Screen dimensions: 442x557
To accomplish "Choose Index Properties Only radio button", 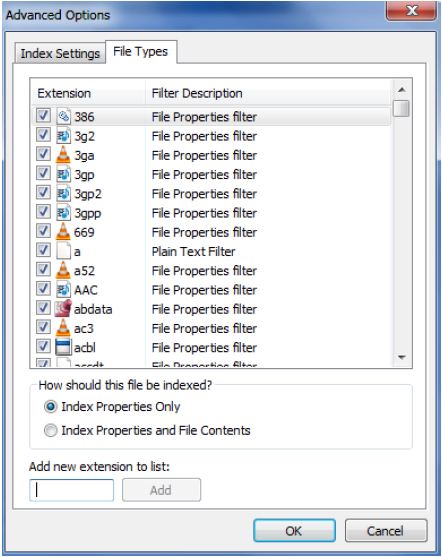I will click(50, 406).
